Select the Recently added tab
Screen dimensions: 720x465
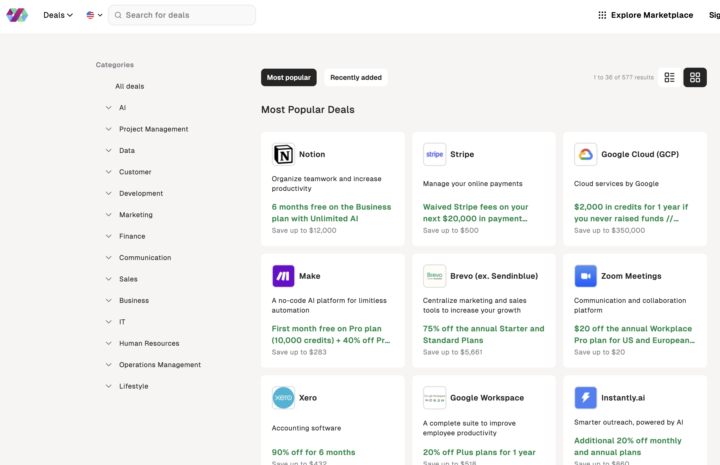click(356, 78)
